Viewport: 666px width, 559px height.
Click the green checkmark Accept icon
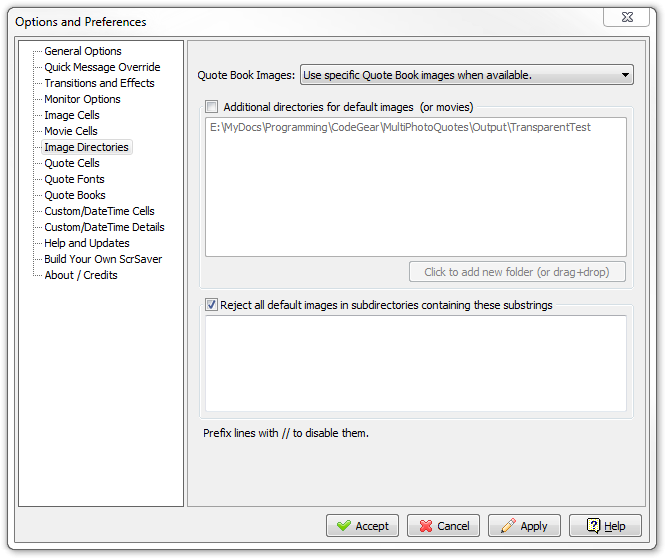[x=344, y=525]
